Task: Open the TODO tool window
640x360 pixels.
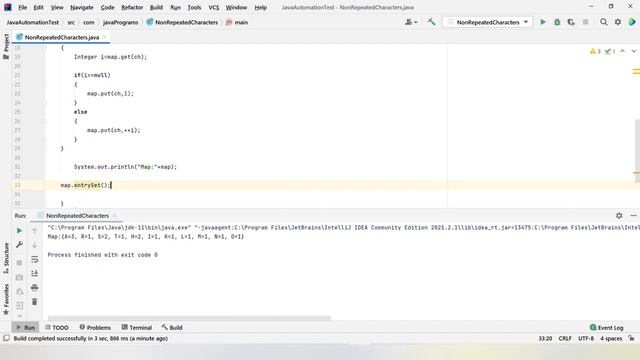Action: [57, 327]
